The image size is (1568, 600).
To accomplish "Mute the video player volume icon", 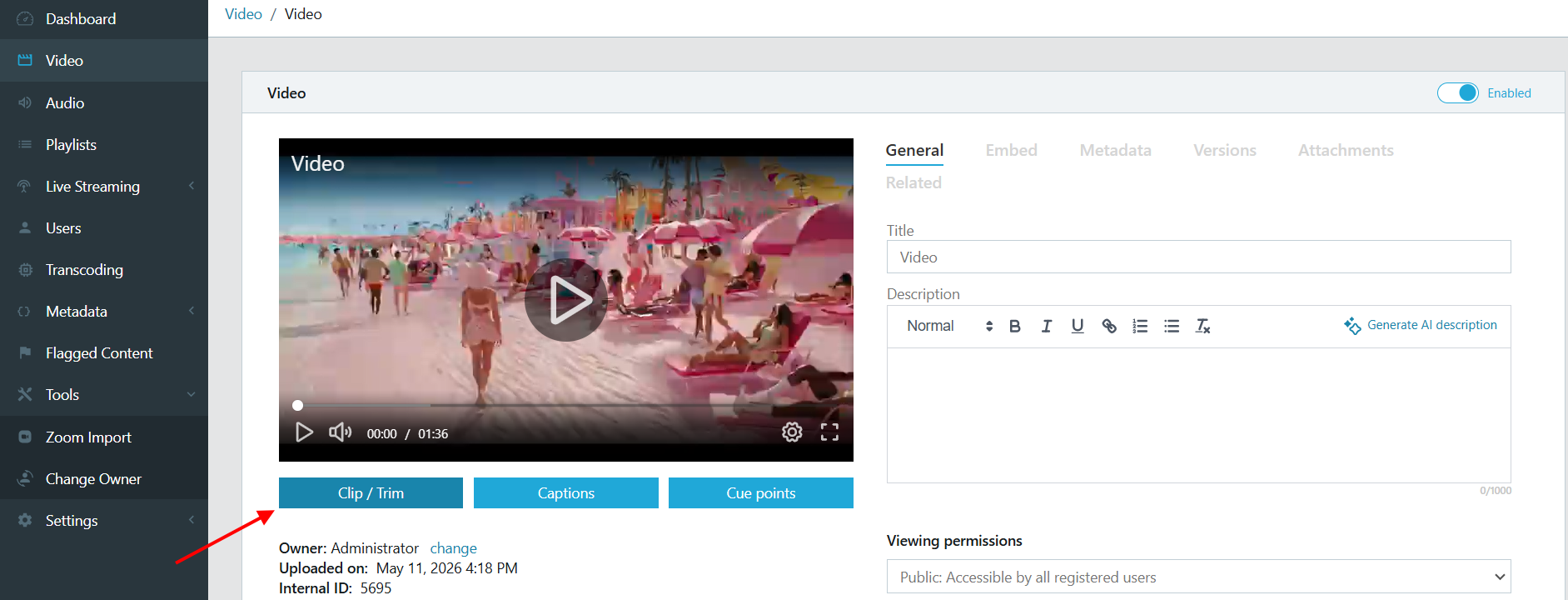I will [340, 432].
